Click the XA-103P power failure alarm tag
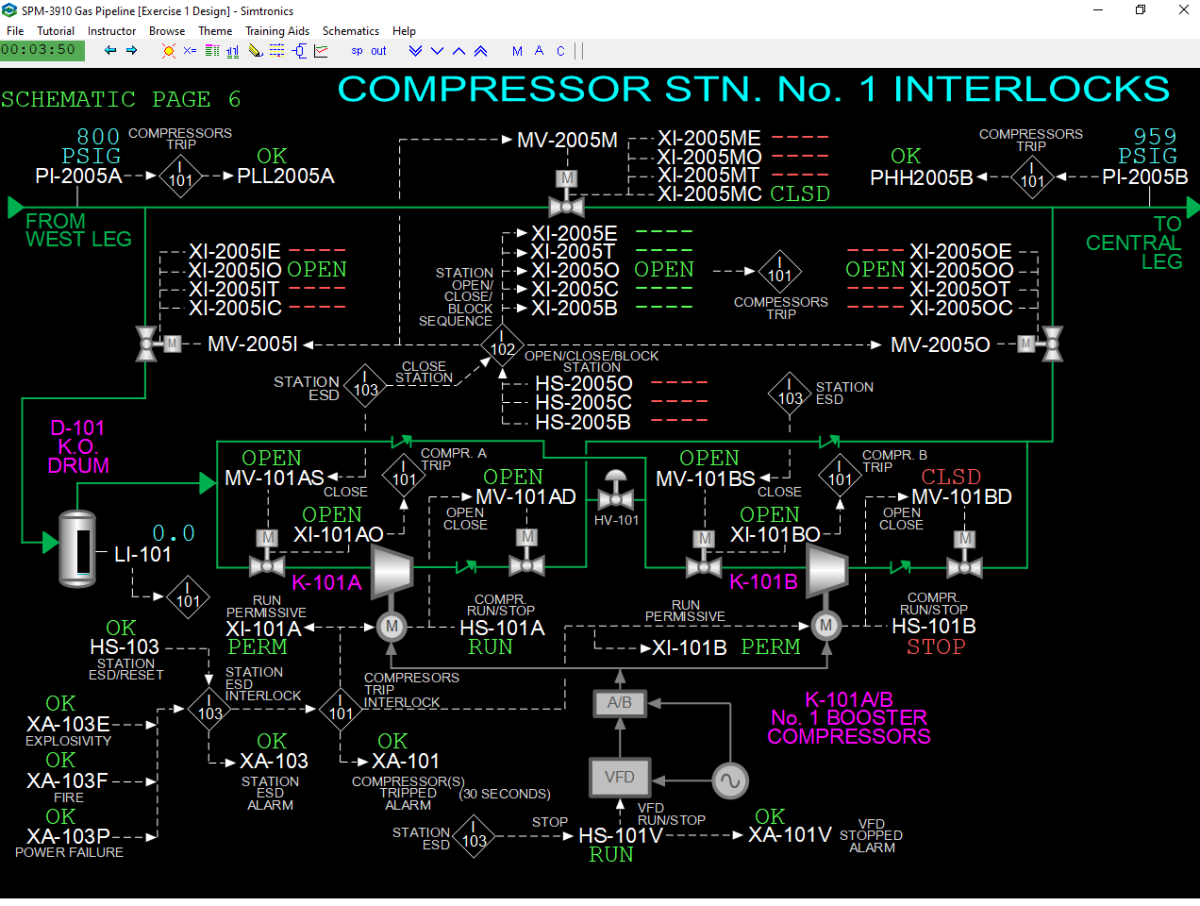 [69, 836]
